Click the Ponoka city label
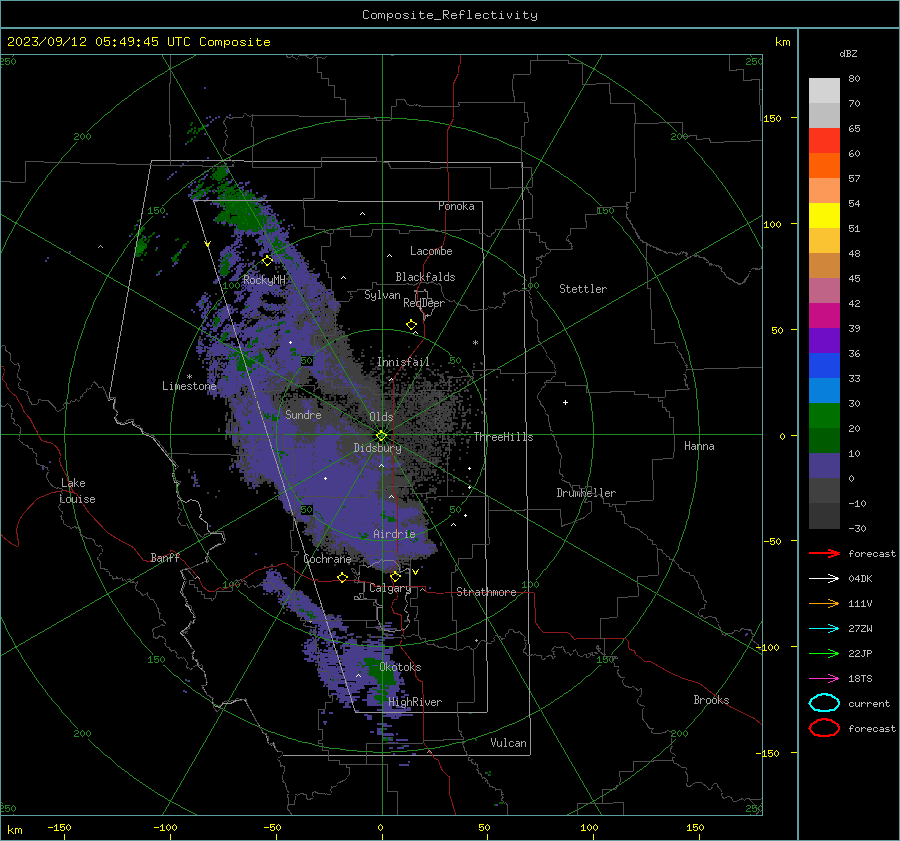Viewport: 900px width, 841px height. [456, 206]
